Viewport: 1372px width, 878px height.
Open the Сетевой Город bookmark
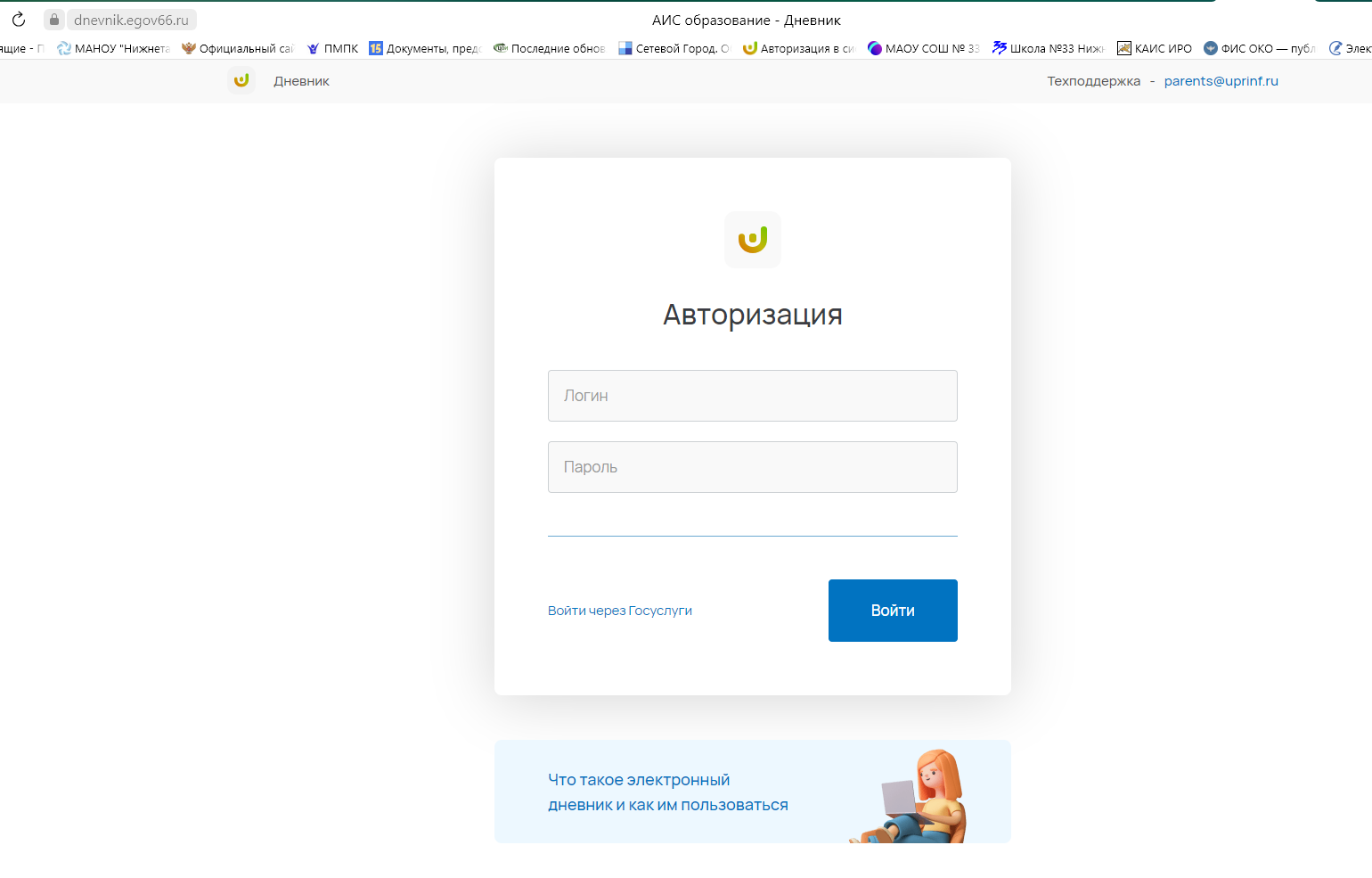point(674,48)
